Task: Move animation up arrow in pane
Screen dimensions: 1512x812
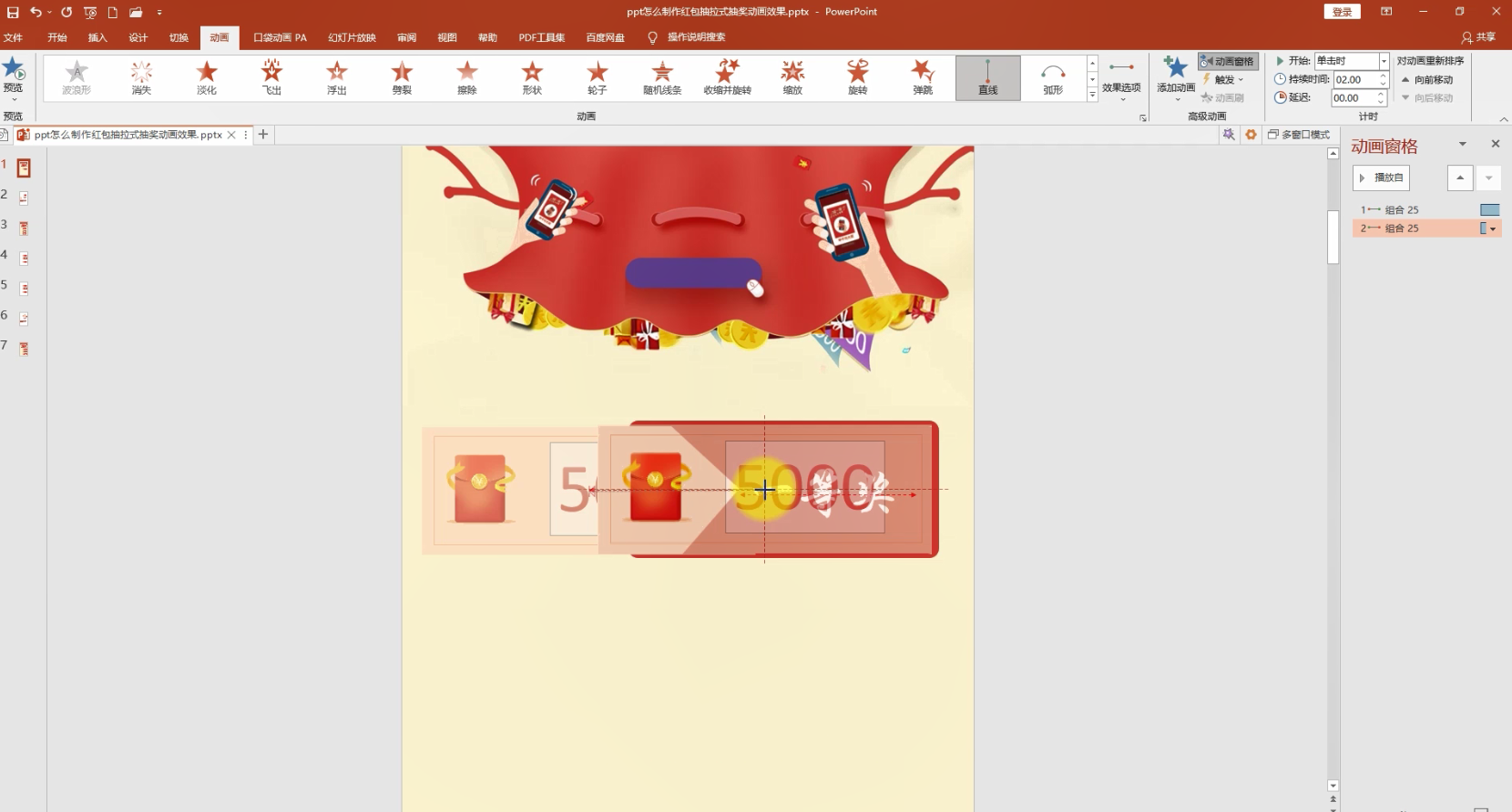Action: point(1460,178)
